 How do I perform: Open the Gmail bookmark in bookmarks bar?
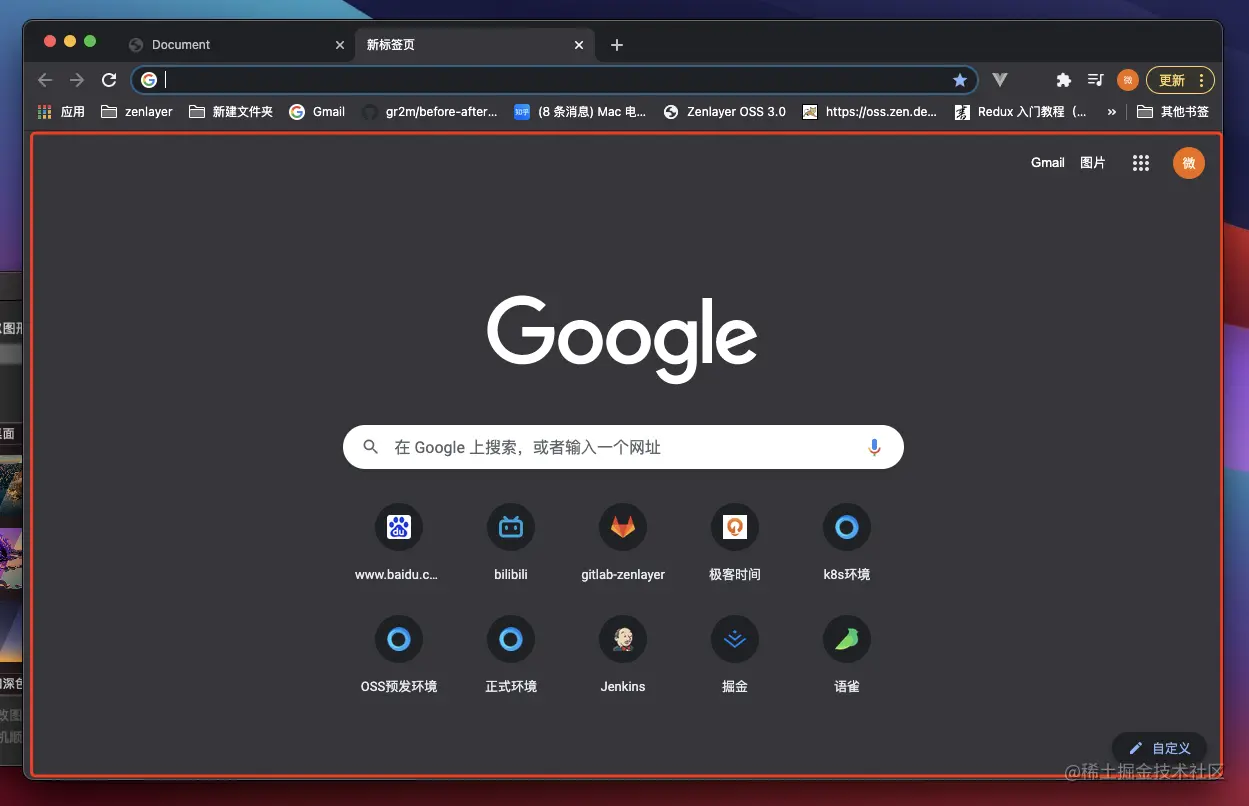click(317, 112)
